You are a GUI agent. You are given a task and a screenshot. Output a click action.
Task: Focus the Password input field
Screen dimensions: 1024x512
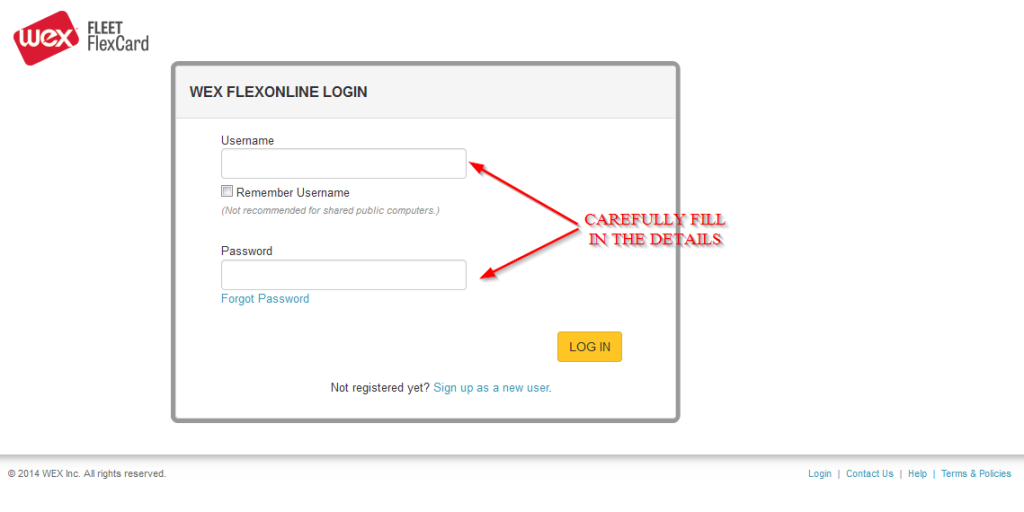343,275
